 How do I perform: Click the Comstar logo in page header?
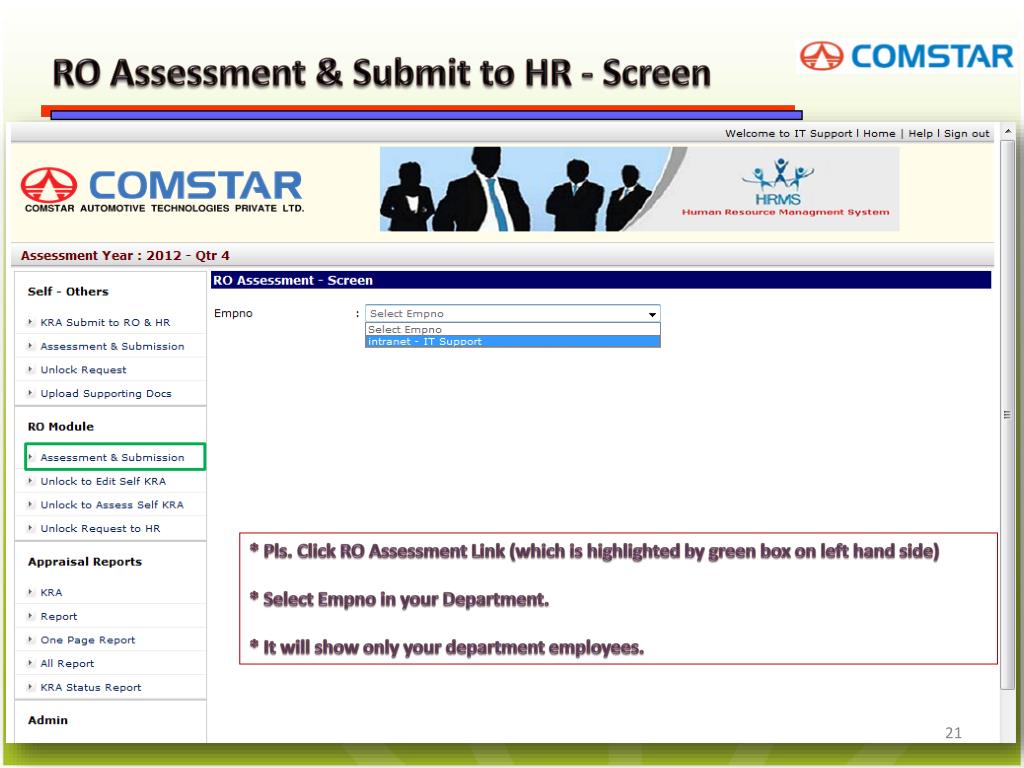point(163,190)
